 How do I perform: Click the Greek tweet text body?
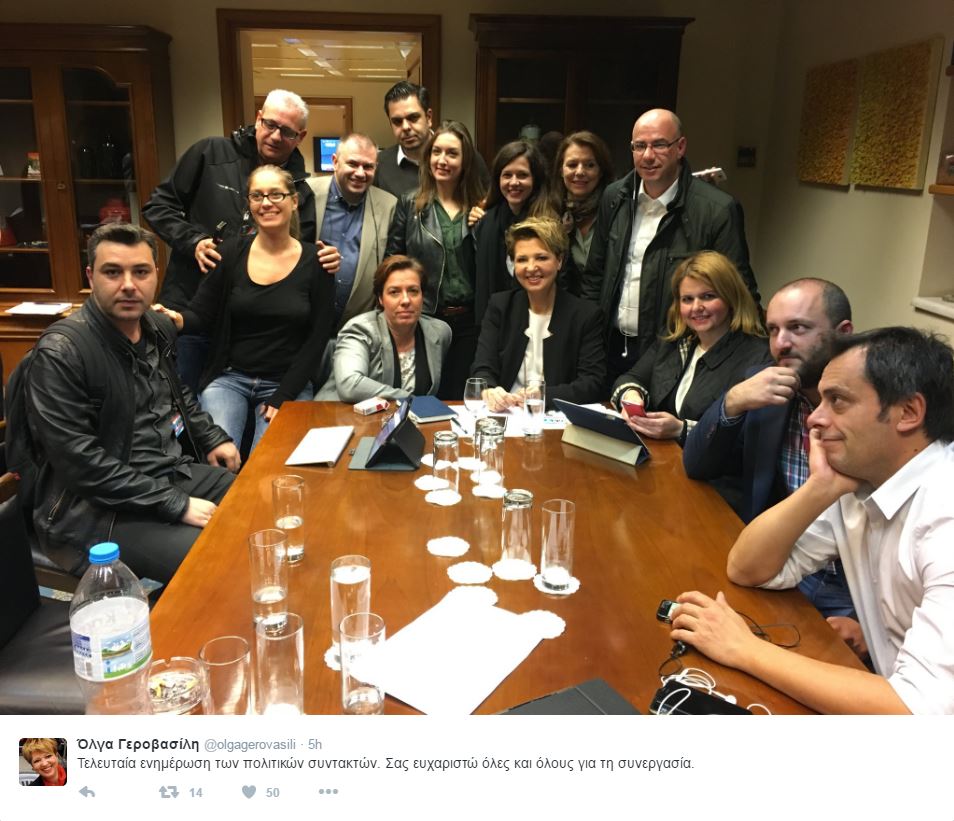(x=385, y=764)
